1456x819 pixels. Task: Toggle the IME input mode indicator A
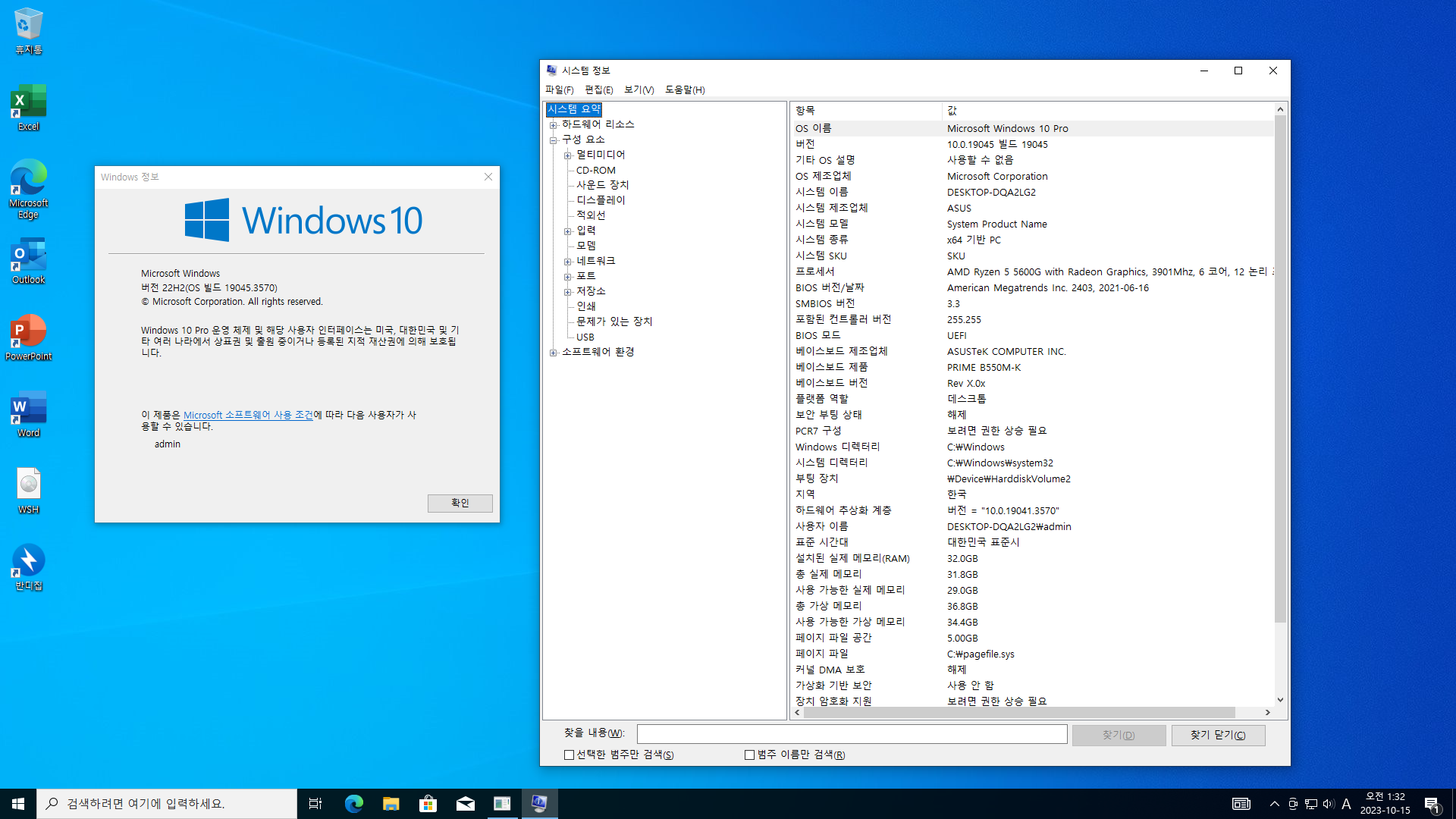pos(1346,804)
